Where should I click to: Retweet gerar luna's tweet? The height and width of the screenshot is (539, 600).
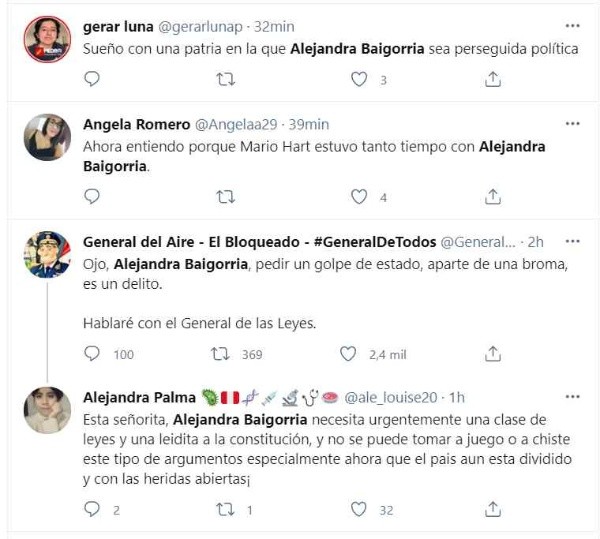point(225,79)
